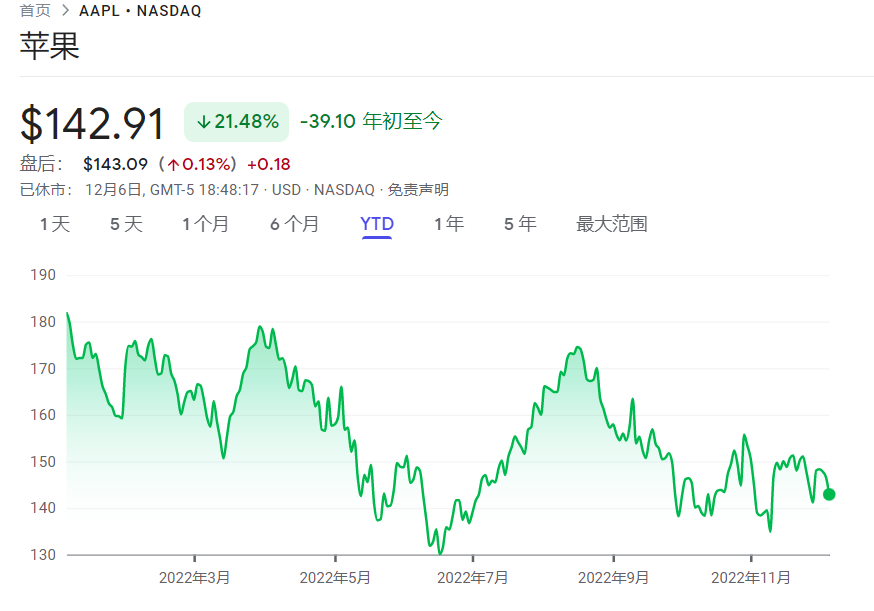Click the 2022年9月 axis label

coord(613,578)
